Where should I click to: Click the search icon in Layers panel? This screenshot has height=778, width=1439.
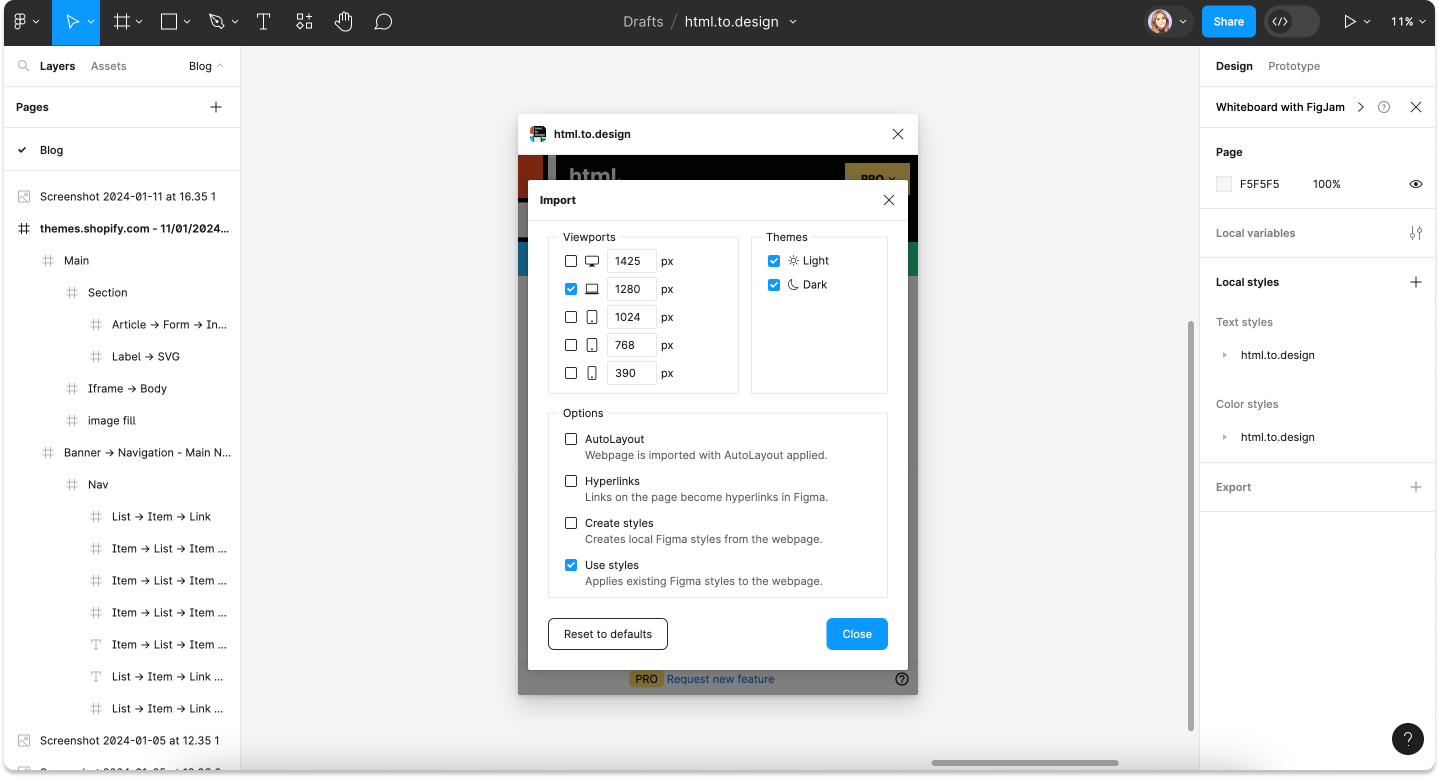pyautogui.click(x=24, y=66)
